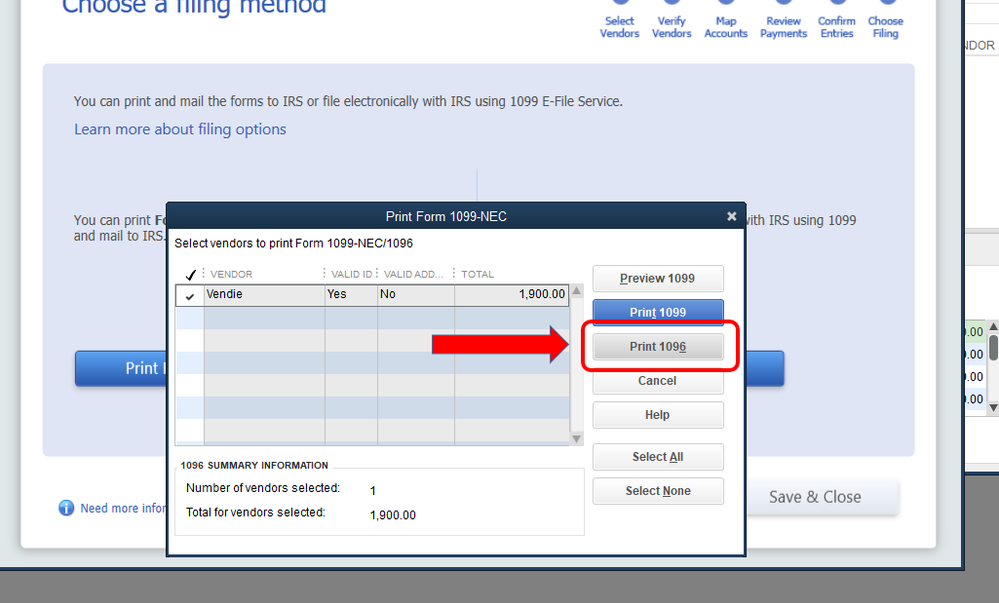Select the VALID ID column header
999x603 pixels.
(351, 274)
